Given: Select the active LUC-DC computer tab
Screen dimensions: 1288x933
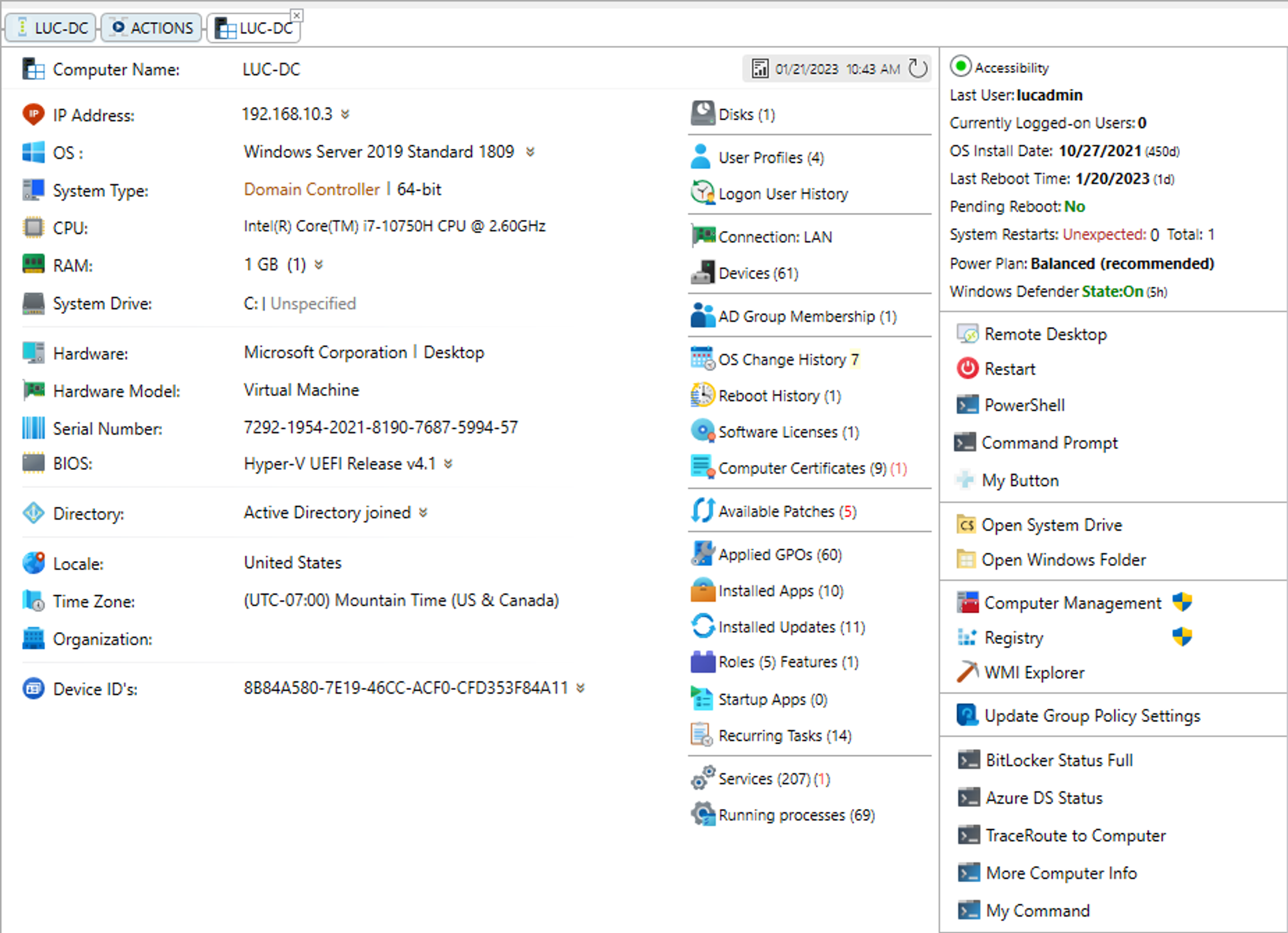Looking at the screenshot, I should click(x=254, y=28).
